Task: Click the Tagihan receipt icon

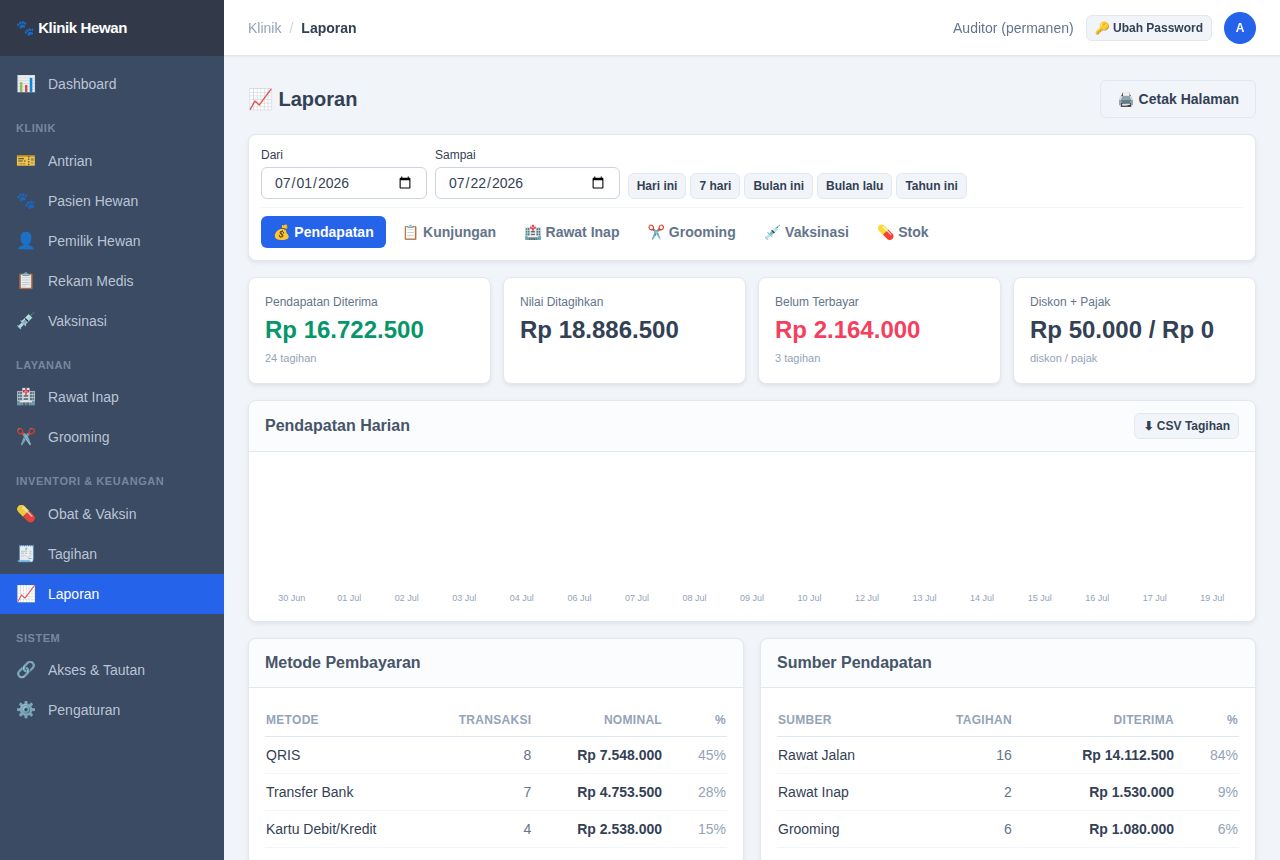Action: coord(26,554)
